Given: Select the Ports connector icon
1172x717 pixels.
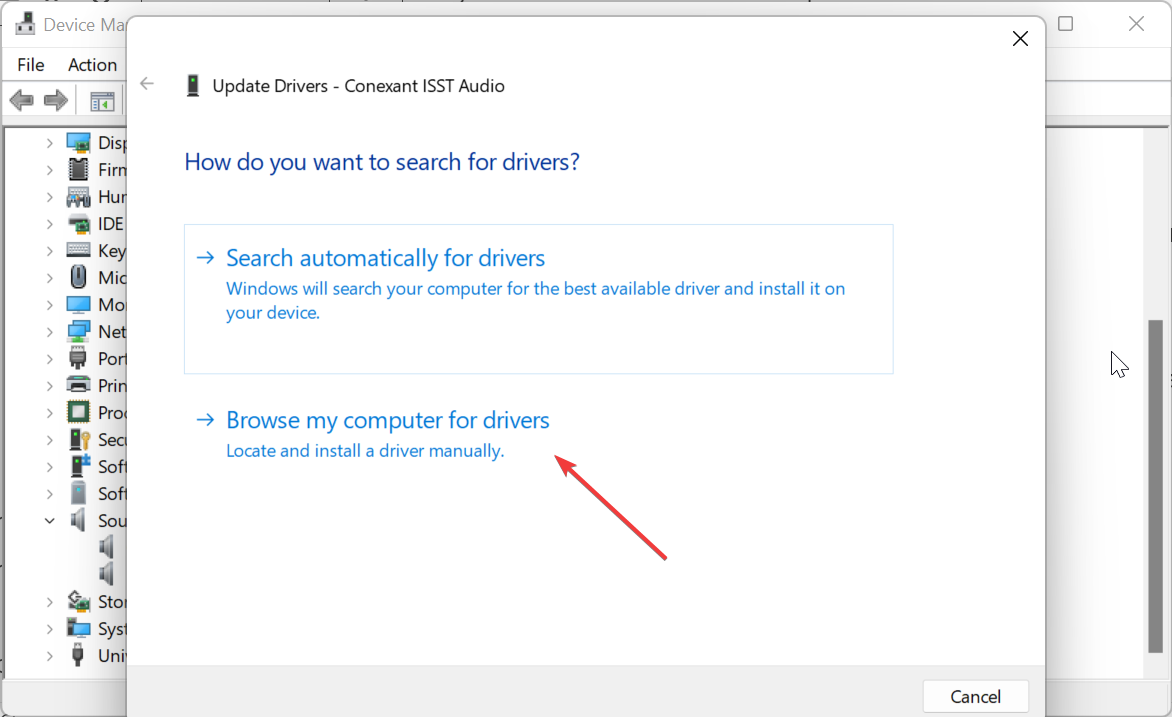Looking at the screenshot, I should 78,358.
